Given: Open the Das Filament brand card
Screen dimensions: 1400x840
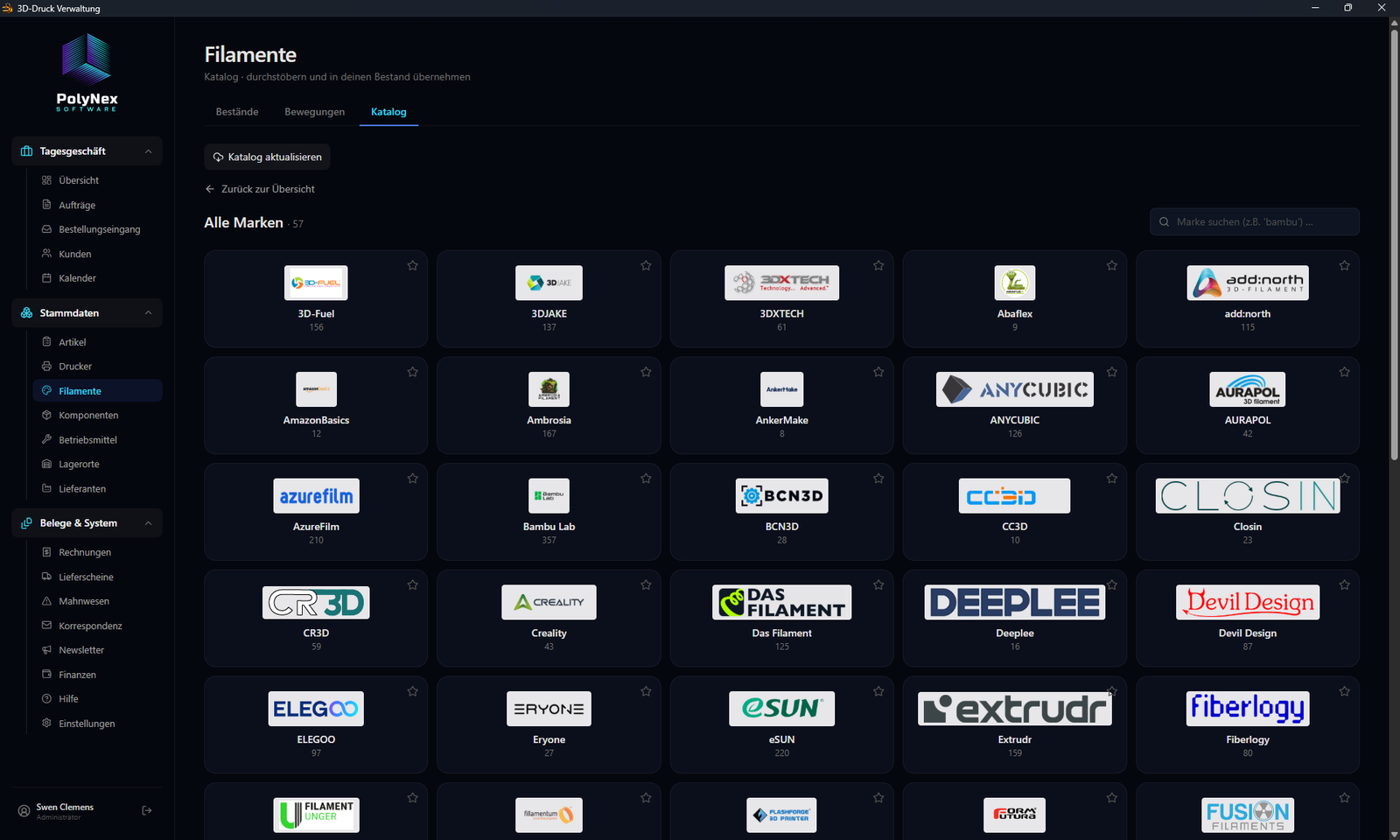Looking at the screenshot, I should [x=782, y=618].
